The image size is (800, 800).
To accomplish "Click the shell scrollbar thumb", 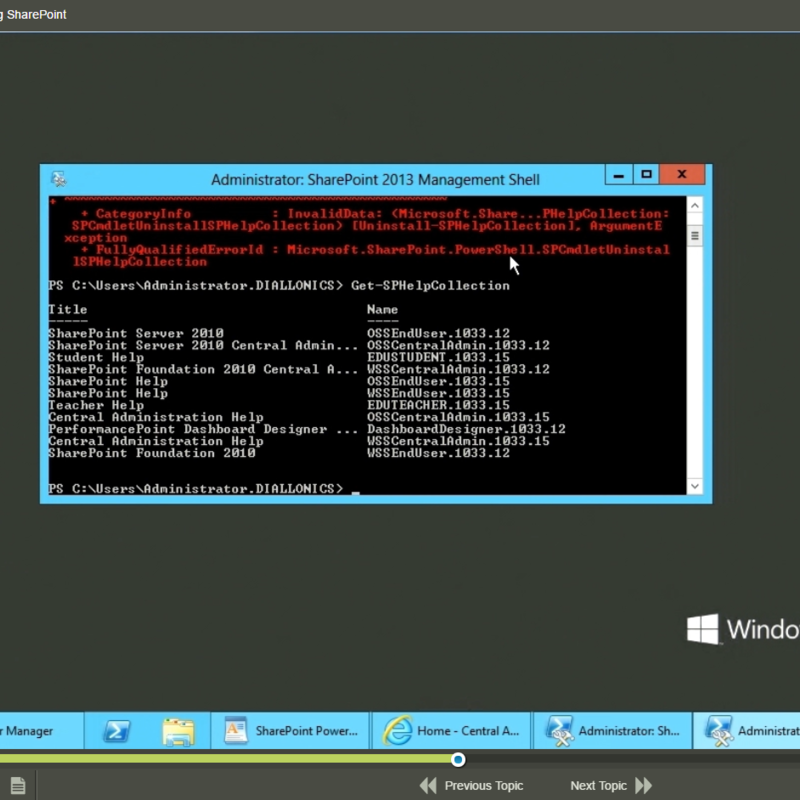I will click(x=694, y=235).
